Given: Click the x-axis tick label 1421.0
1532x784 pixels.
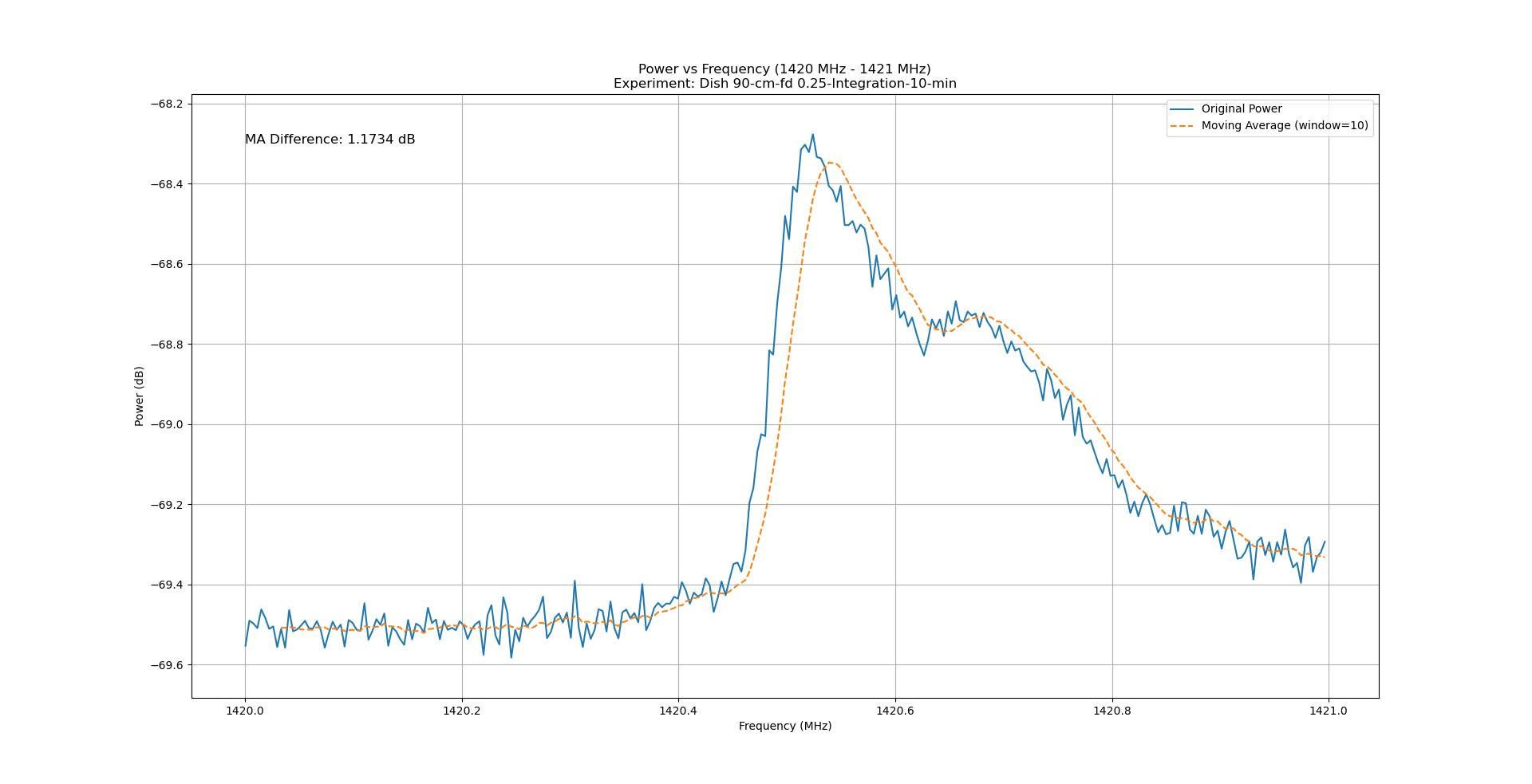Looking at the screenshot, I should (1329, 711).
